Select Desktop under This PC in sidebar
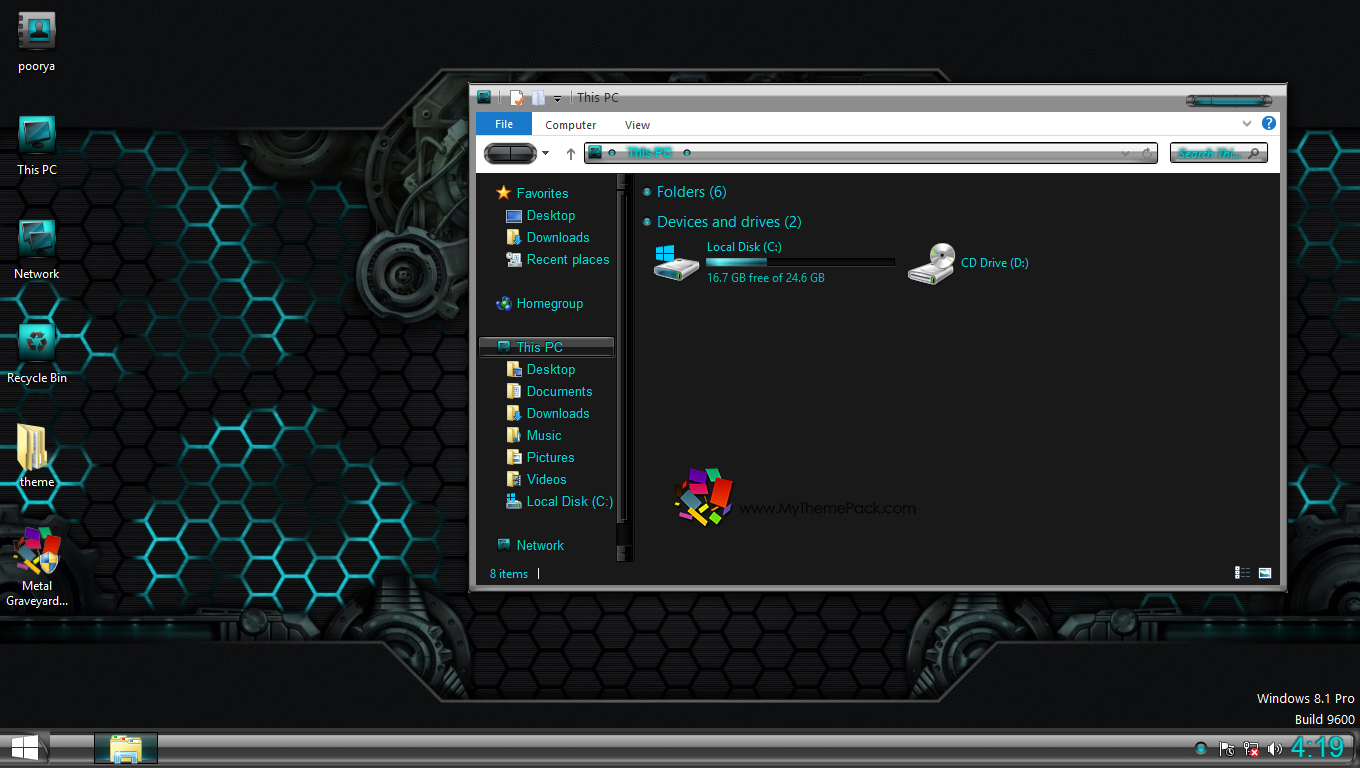1360x768 pixels. coord(551,369)
